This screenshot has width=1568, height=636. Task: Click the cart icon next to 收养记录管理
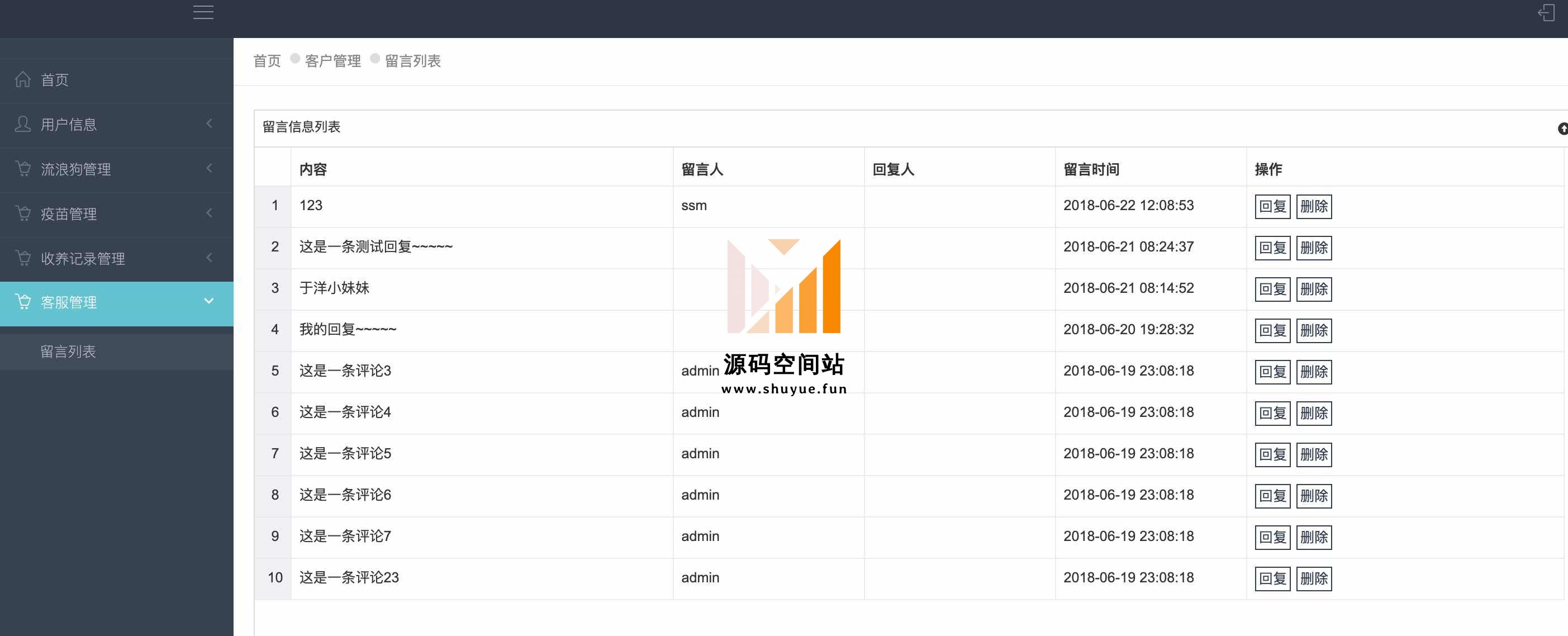(x=22, y=258)
